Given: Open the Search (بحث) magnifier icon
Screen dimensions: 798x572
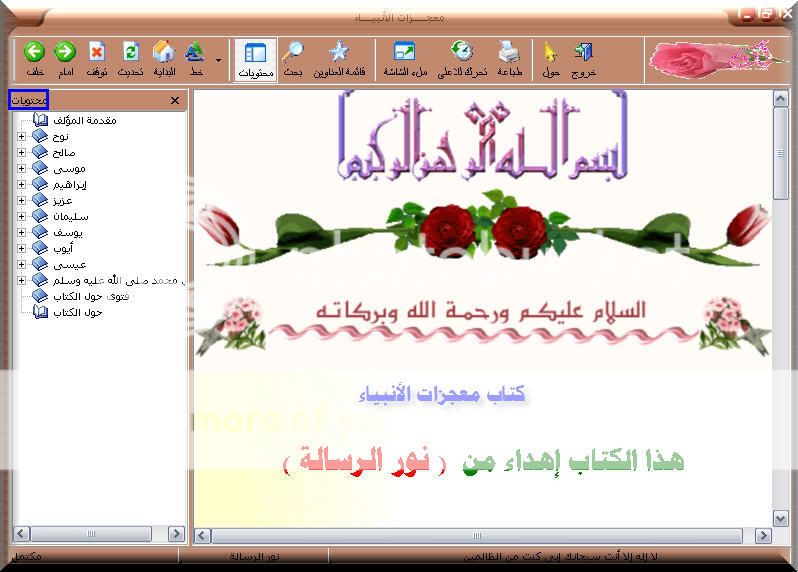Looking at the screenshot, I should (293, 53).
